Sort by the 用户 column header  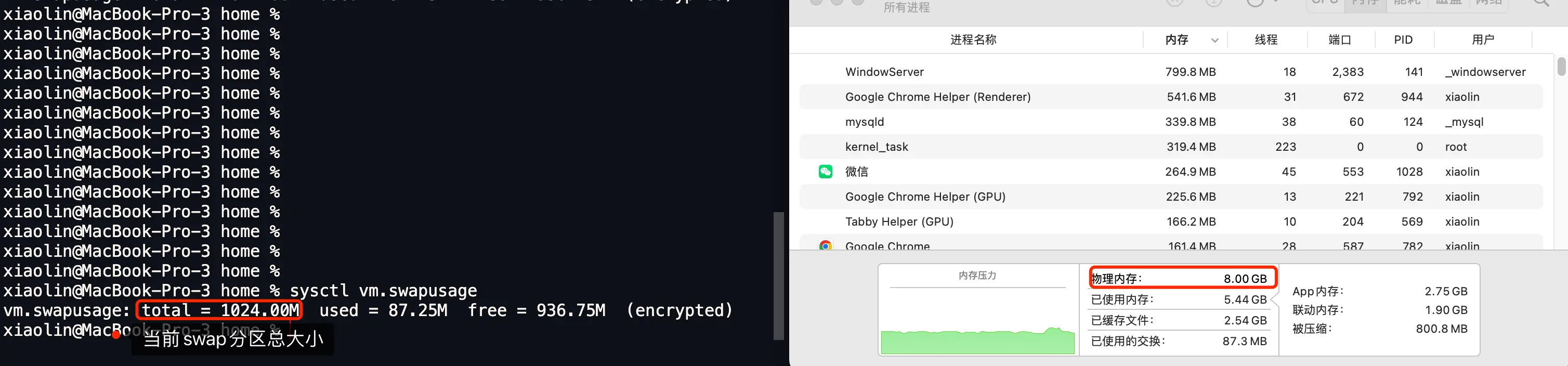pyautogui.click(x=1482, y=40)
